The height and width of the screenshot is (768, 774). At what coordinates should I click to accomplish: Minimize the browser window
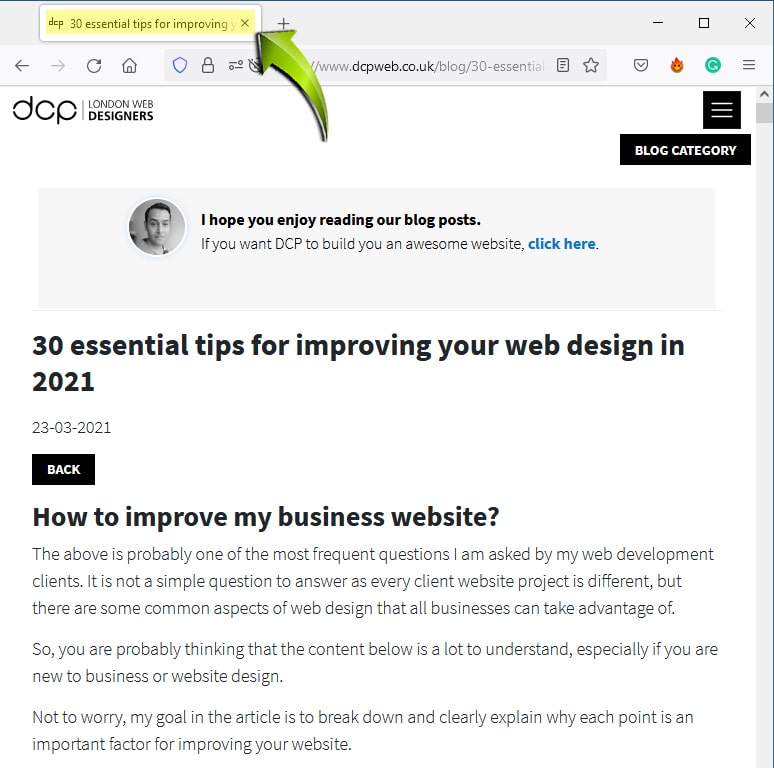[x=658, y=23]
